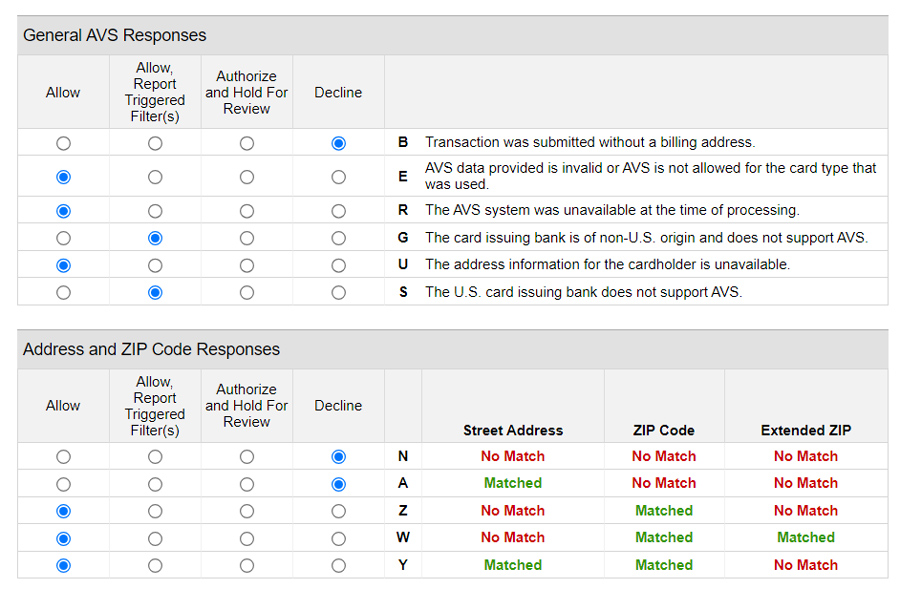Choose Authorize and Hold For Review for code R
Viewport: 900px width, 589px height.
[x=247, y=211]
